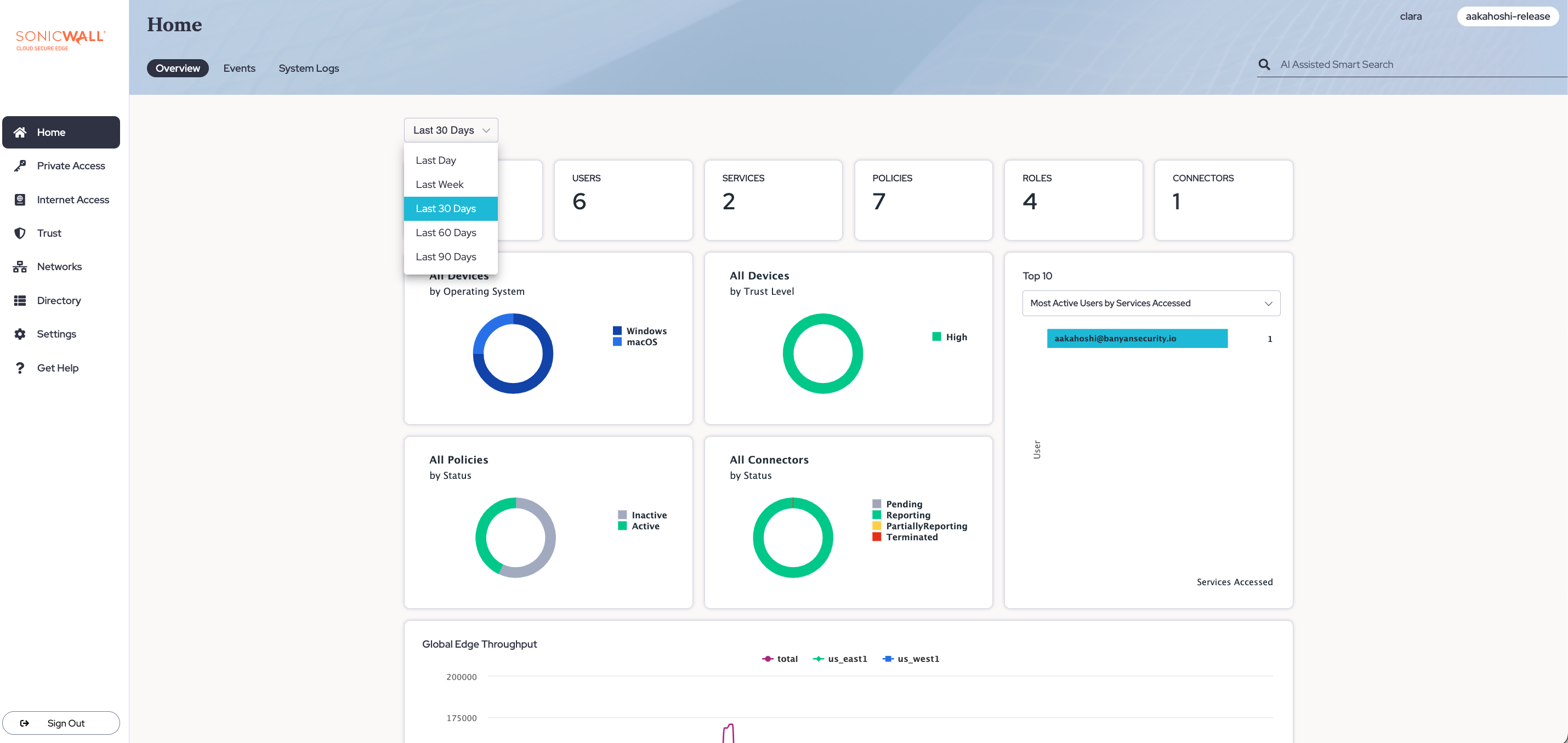Toggle us_east1 series in throughput legend
This screenshot has width=1568, height=743.
pos(840,659)
